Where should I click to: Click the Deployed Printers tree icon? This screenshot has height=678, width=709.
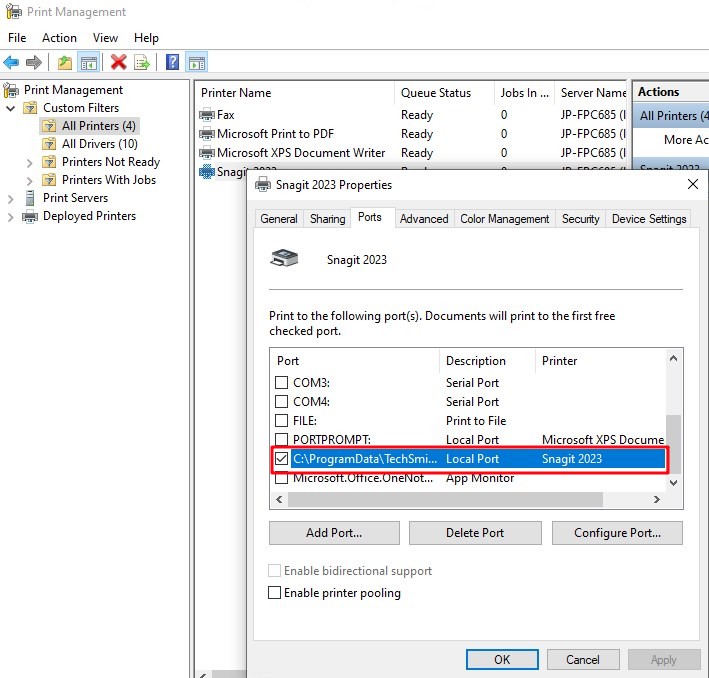coord(30,217)
